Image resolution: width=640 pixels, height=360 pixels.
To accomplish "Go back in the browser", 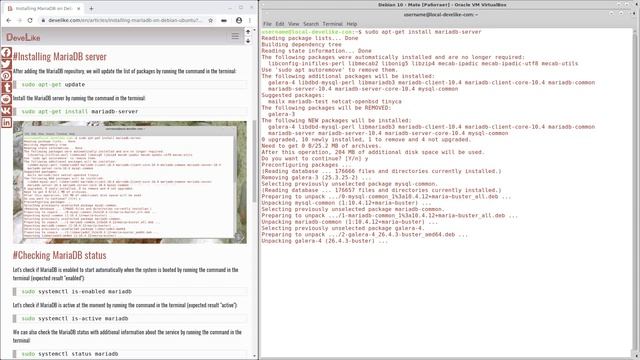I will coord(9,20).
